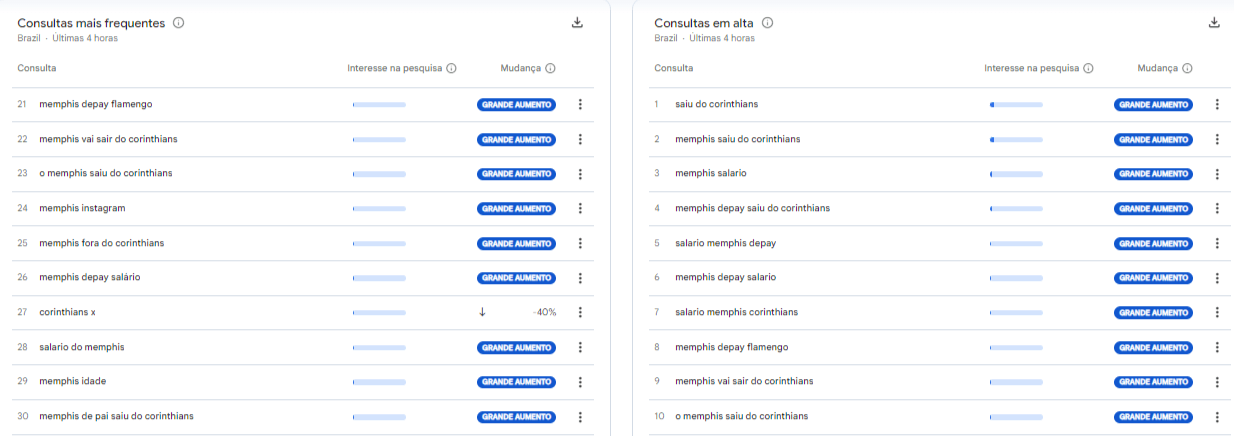Image resolution: width=1234 pixels, height=436 pixels.
Task: Open more options for row 2 memphis saiu
Action: (1217, 139)
